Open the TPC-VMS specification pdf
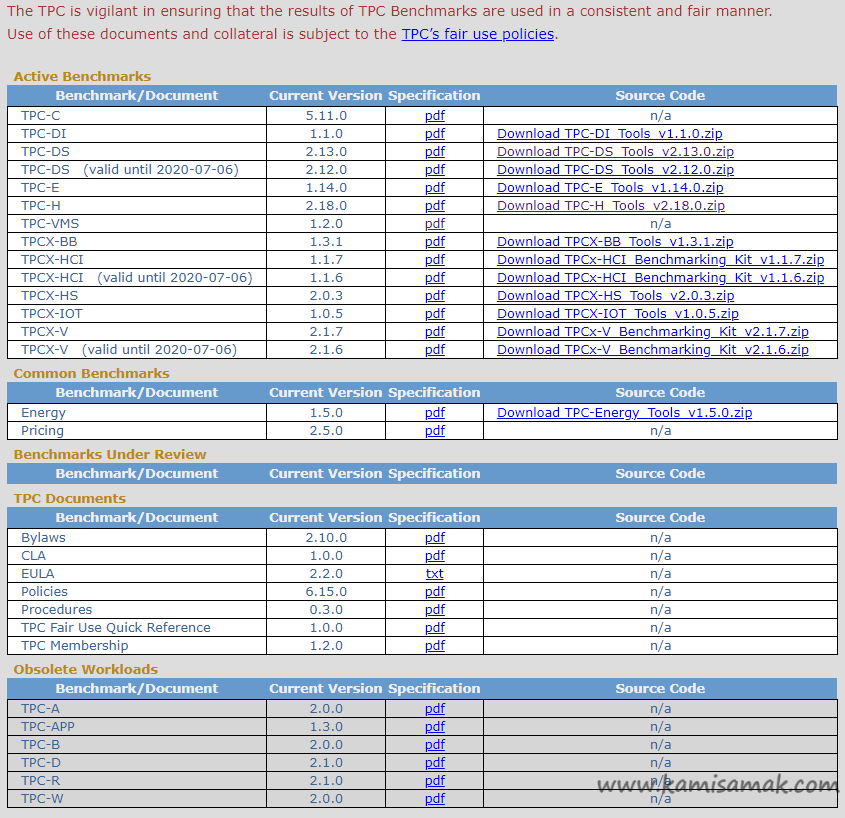This screenshot has height=818, width=845. pyautogui.click(x=434, y=224)
